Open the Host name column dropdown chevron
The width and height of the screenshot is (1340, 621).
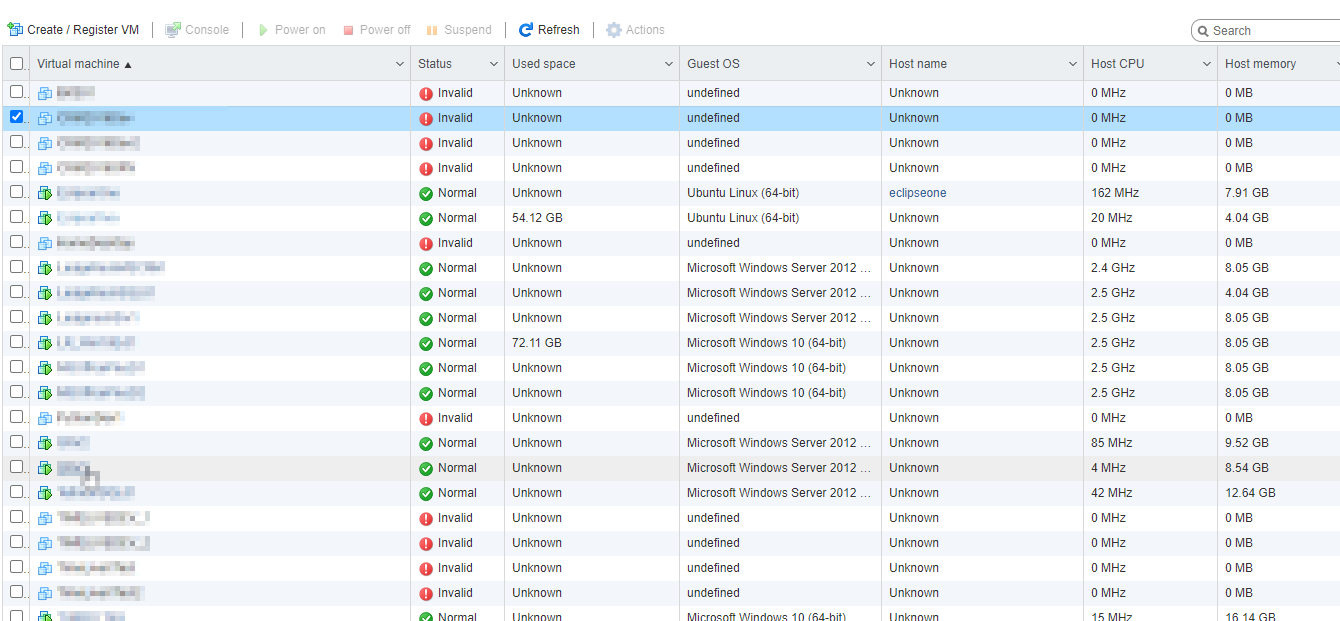click(1073, 64)
